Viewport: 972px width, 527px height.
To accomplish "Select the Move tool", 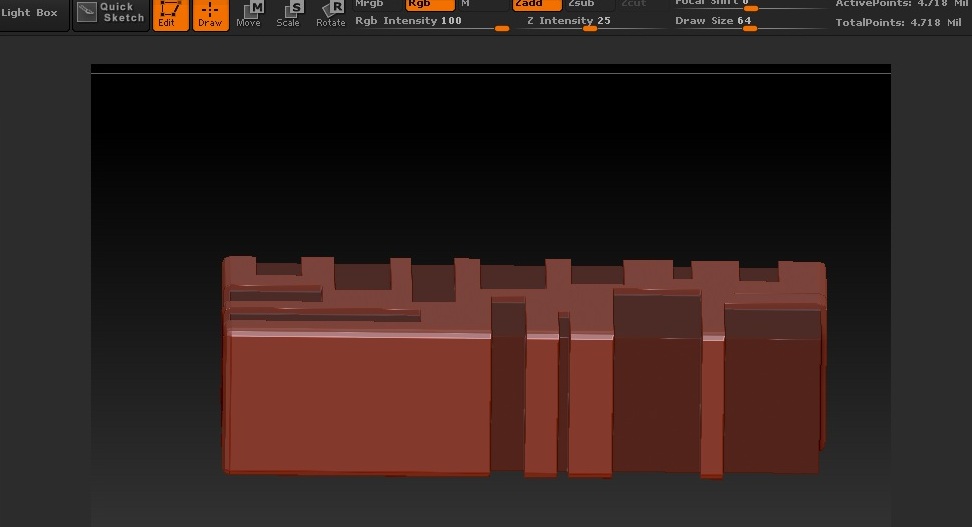I will pos(249,15).
